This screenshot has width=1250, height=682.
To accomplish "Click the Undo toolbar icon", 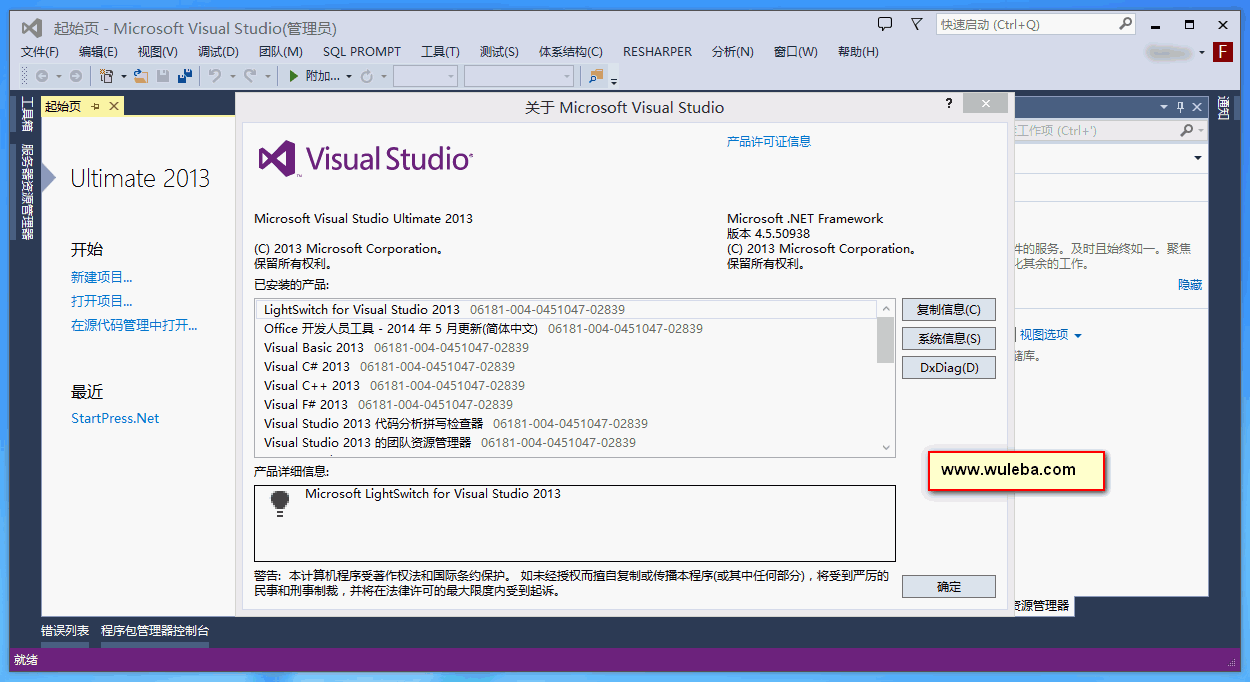I will (215, 76).
